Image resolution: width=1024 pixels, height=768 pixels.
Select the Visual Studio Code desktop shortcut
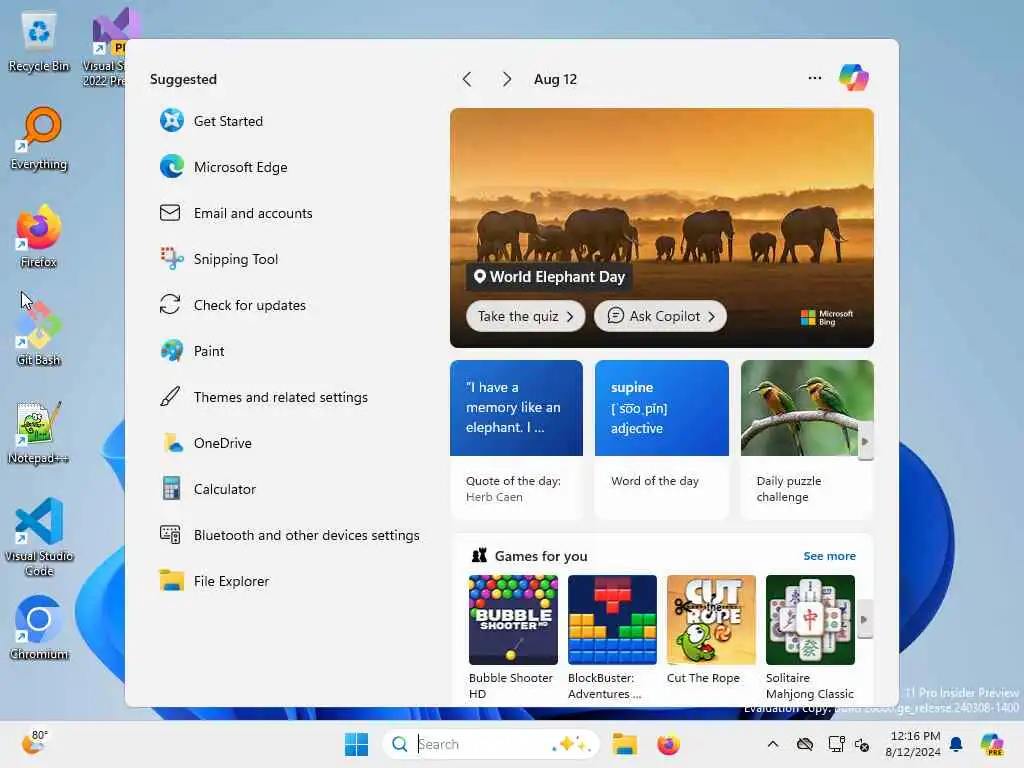pos(39,537)
